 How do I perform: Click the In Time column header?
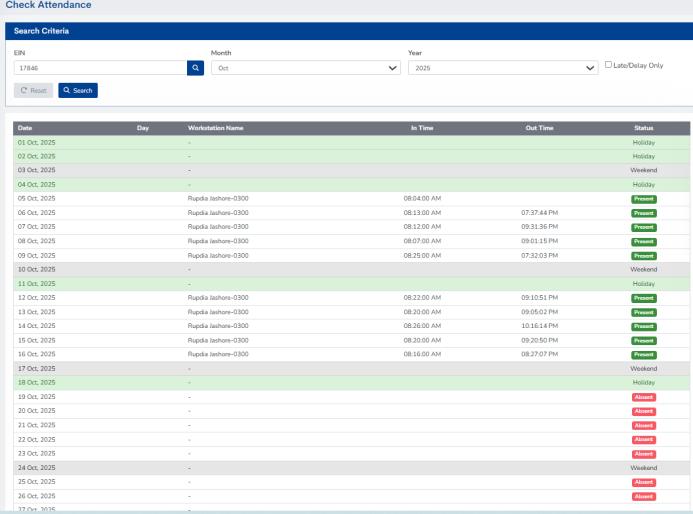pos(421,128)
